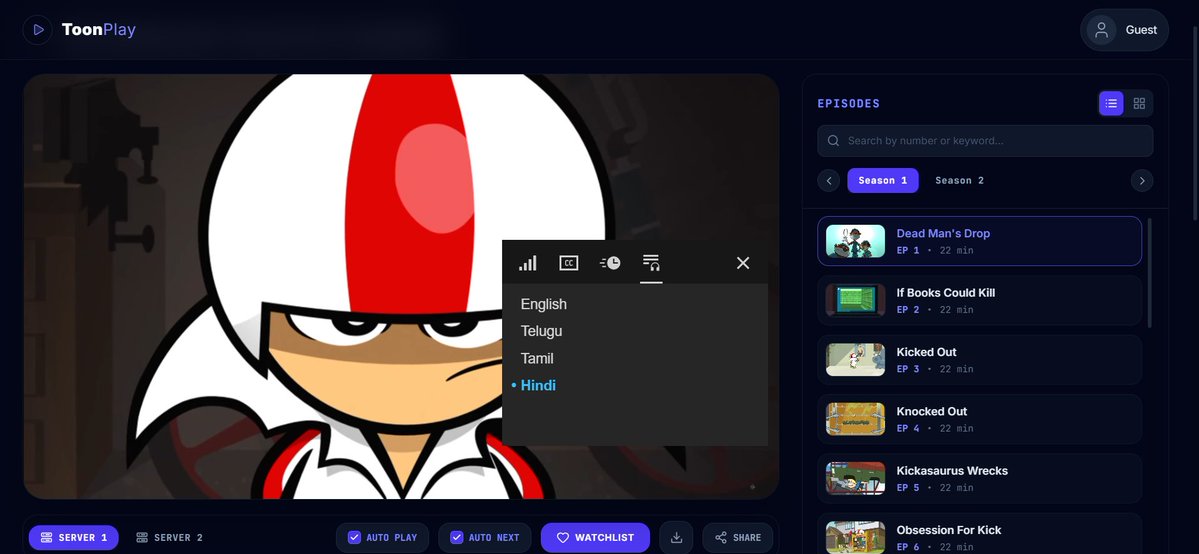This screenshot has width=1199, height=554.
Task: Click the Guest account button
Action: coord(1124,30)
